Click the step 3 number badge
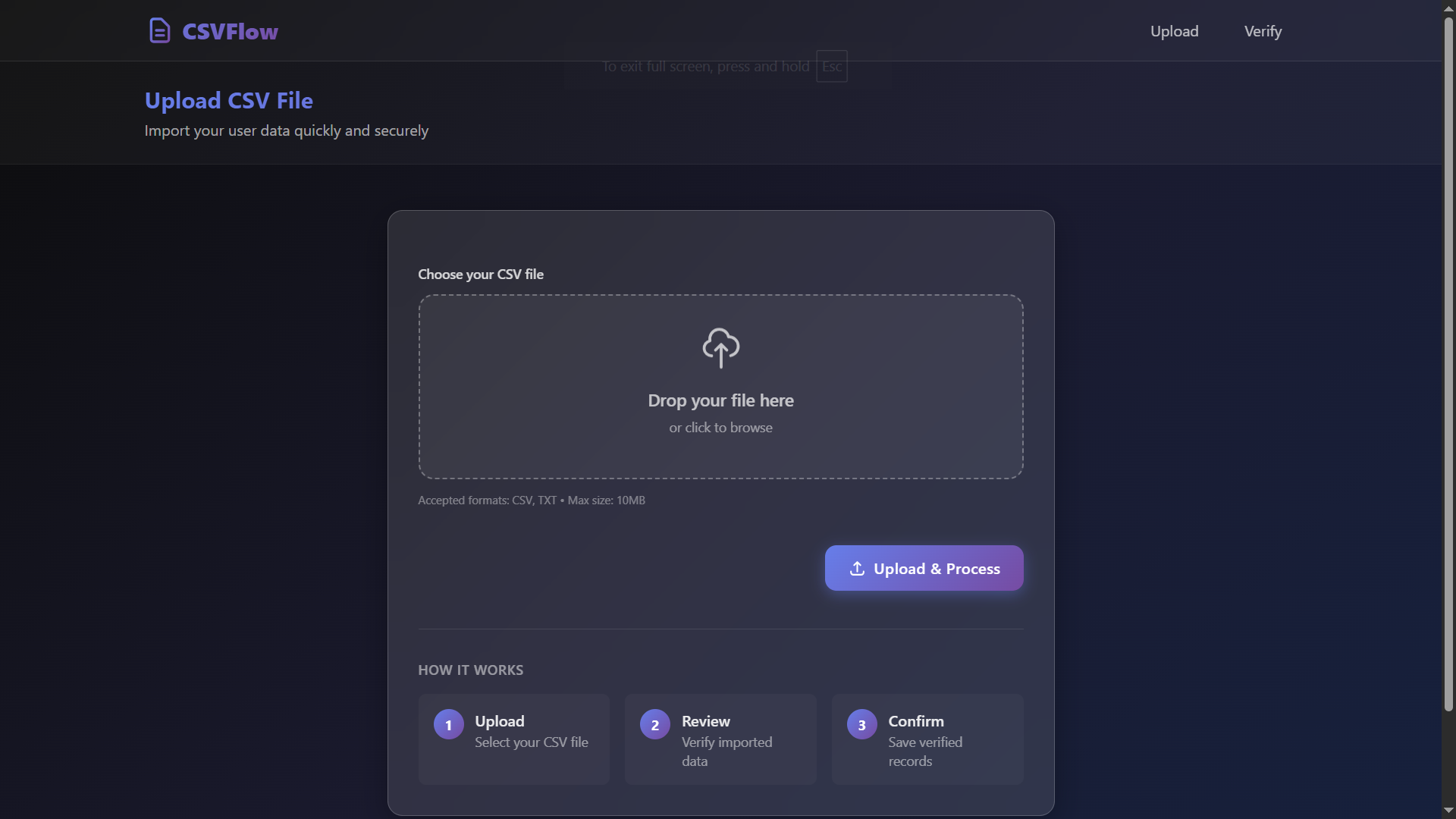 862,724
